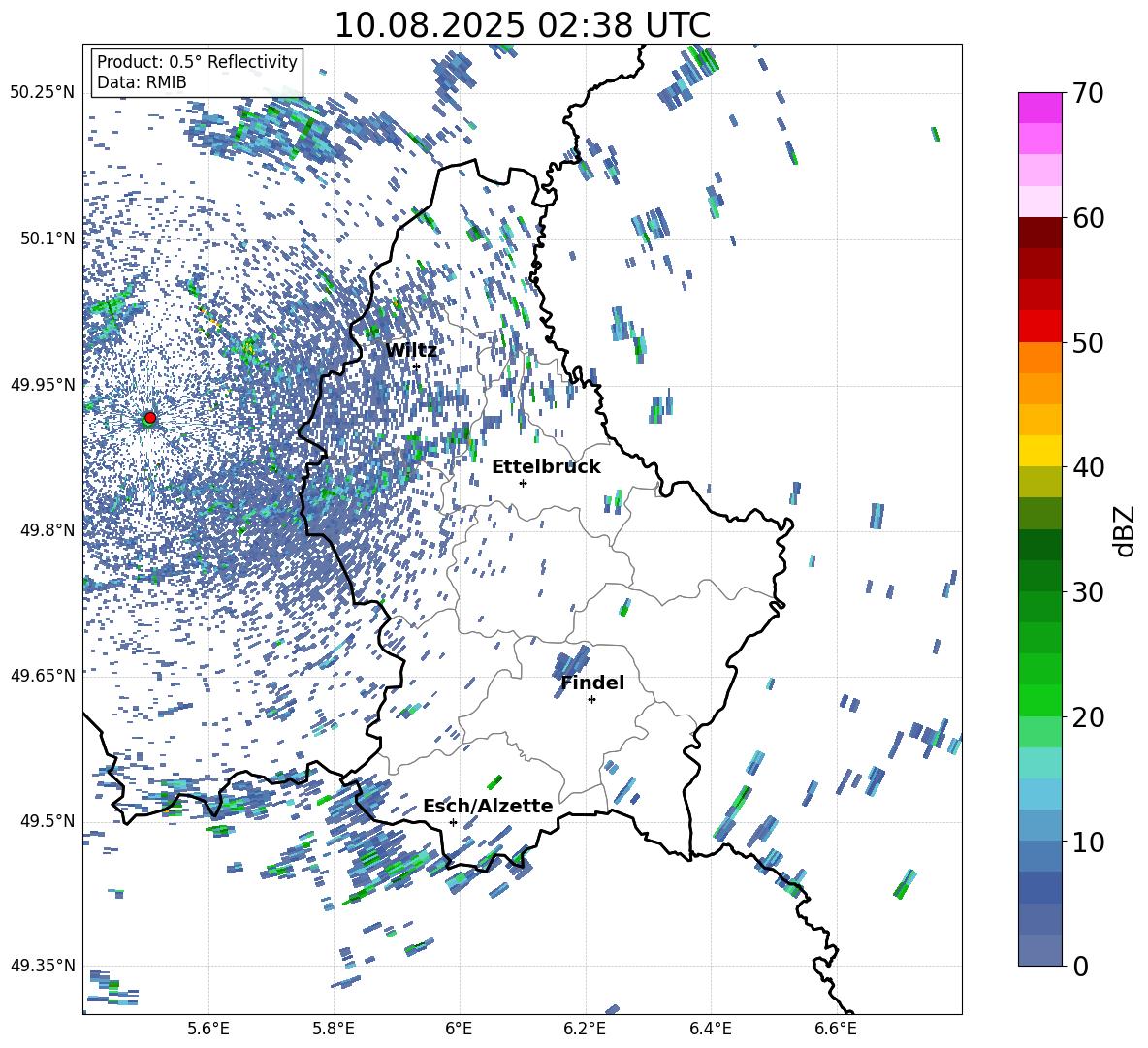Click the 6.4°E longitude label

tap(710, 1029)
